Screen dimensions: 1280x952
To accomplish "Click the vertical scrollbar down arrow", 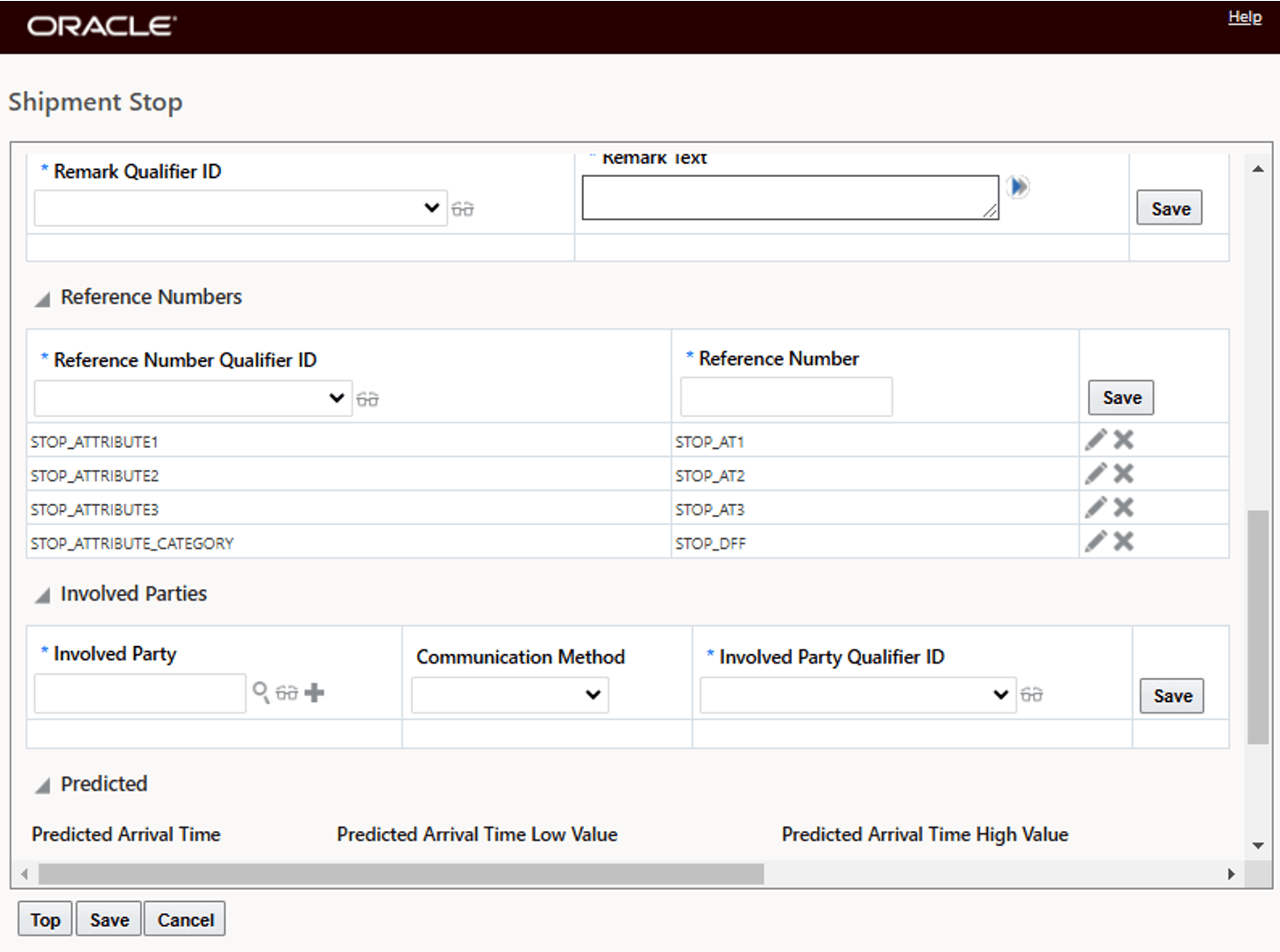I will (1258, 846).
